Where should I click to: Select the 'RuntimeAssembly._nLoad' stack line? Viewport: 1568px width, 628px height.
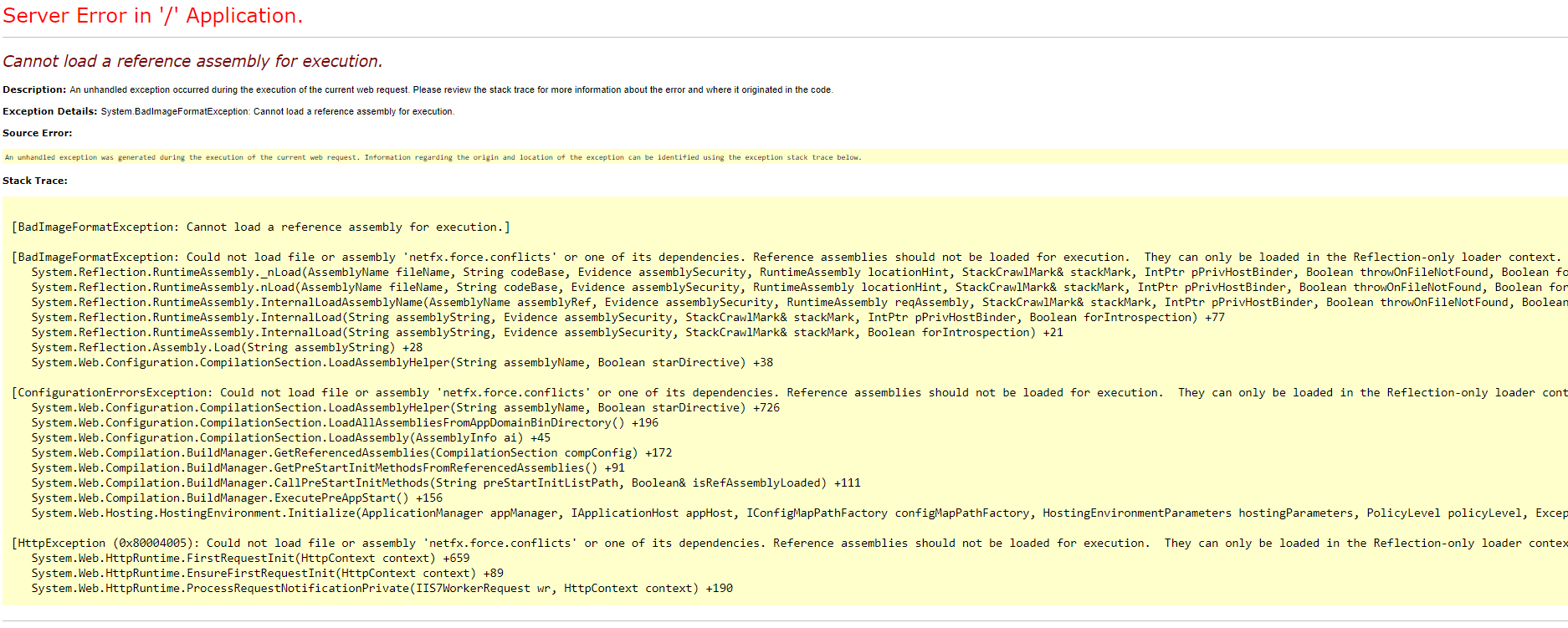coord(799,272)
